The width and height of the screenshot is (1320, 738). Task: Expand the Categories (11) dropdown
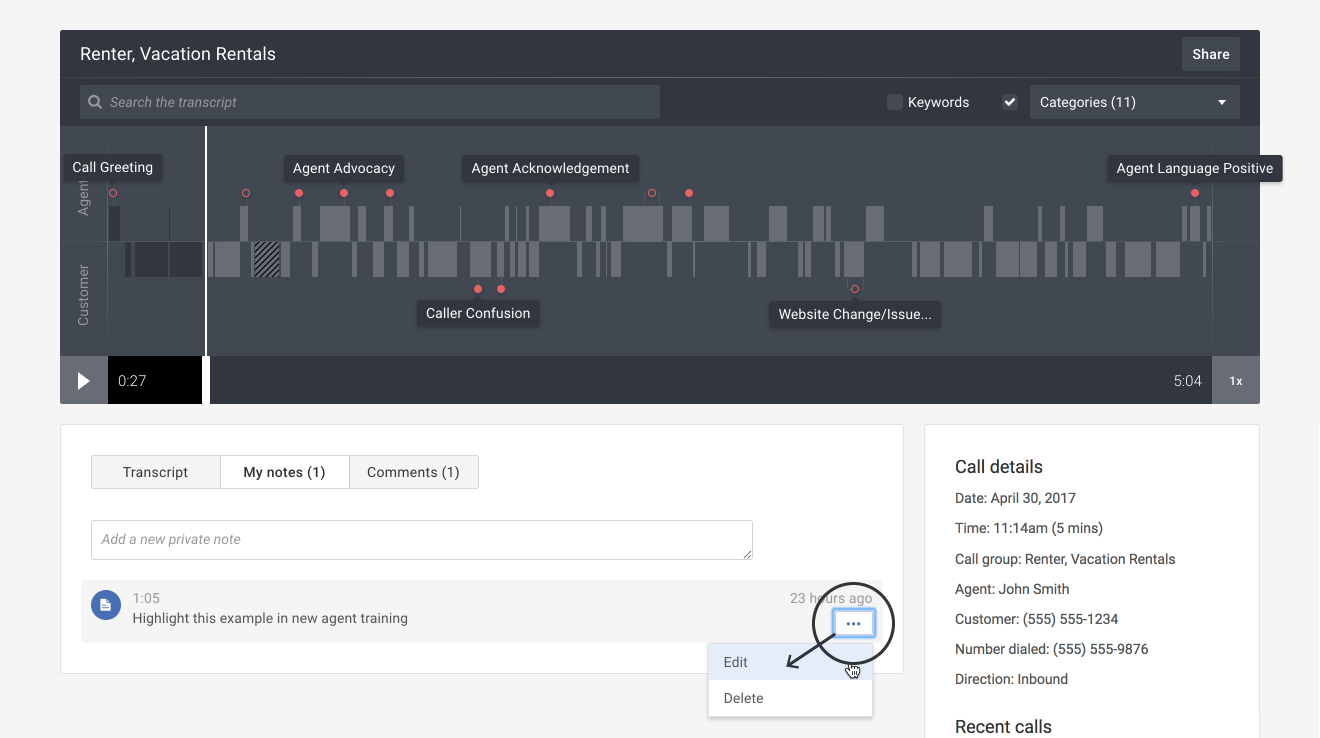(1134, 102)
